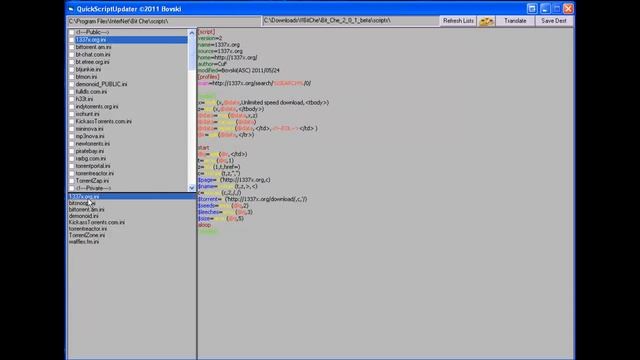Screen dimensions: 640x360
Task: Click the $torrent= download URL line
Action: point(252,199)
